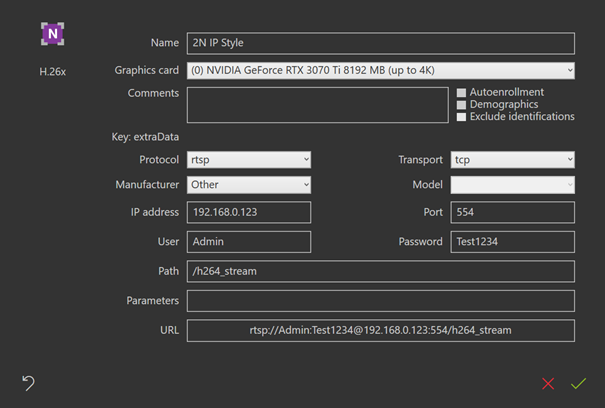Screen dimensions: 605x408
Task: Toggle the Demographics checkbox
Action: click(x=462, y=105)
